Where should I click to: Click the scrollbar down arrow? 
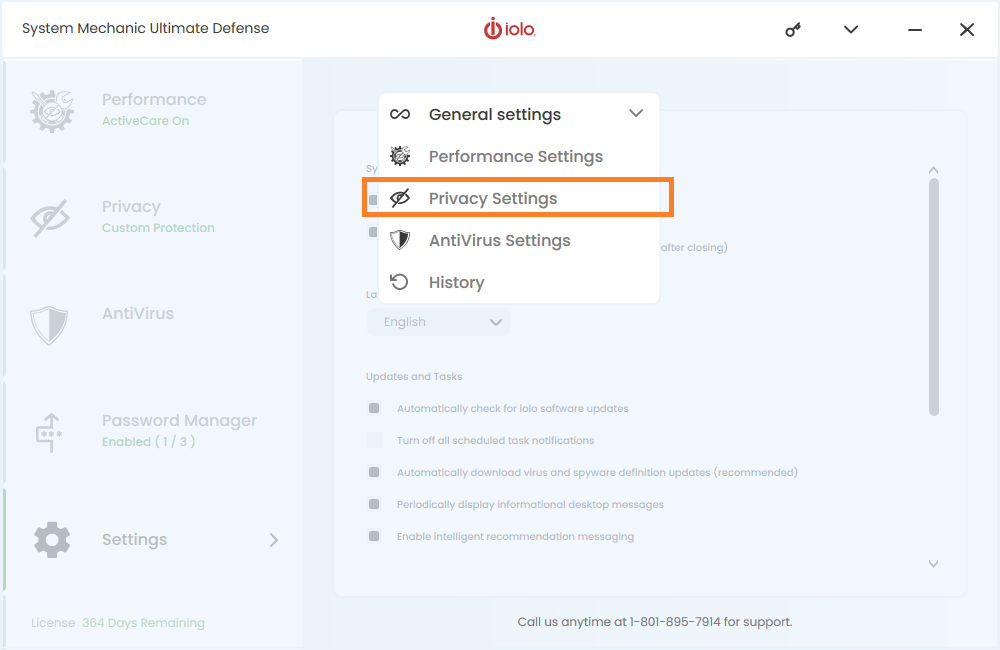point(933,564)
